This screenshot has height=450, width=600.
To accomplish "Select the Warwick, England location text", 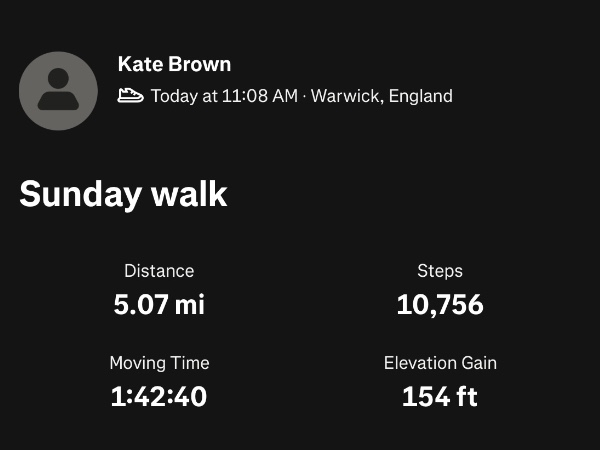I will pyautogui.click(x=382, y=97).
